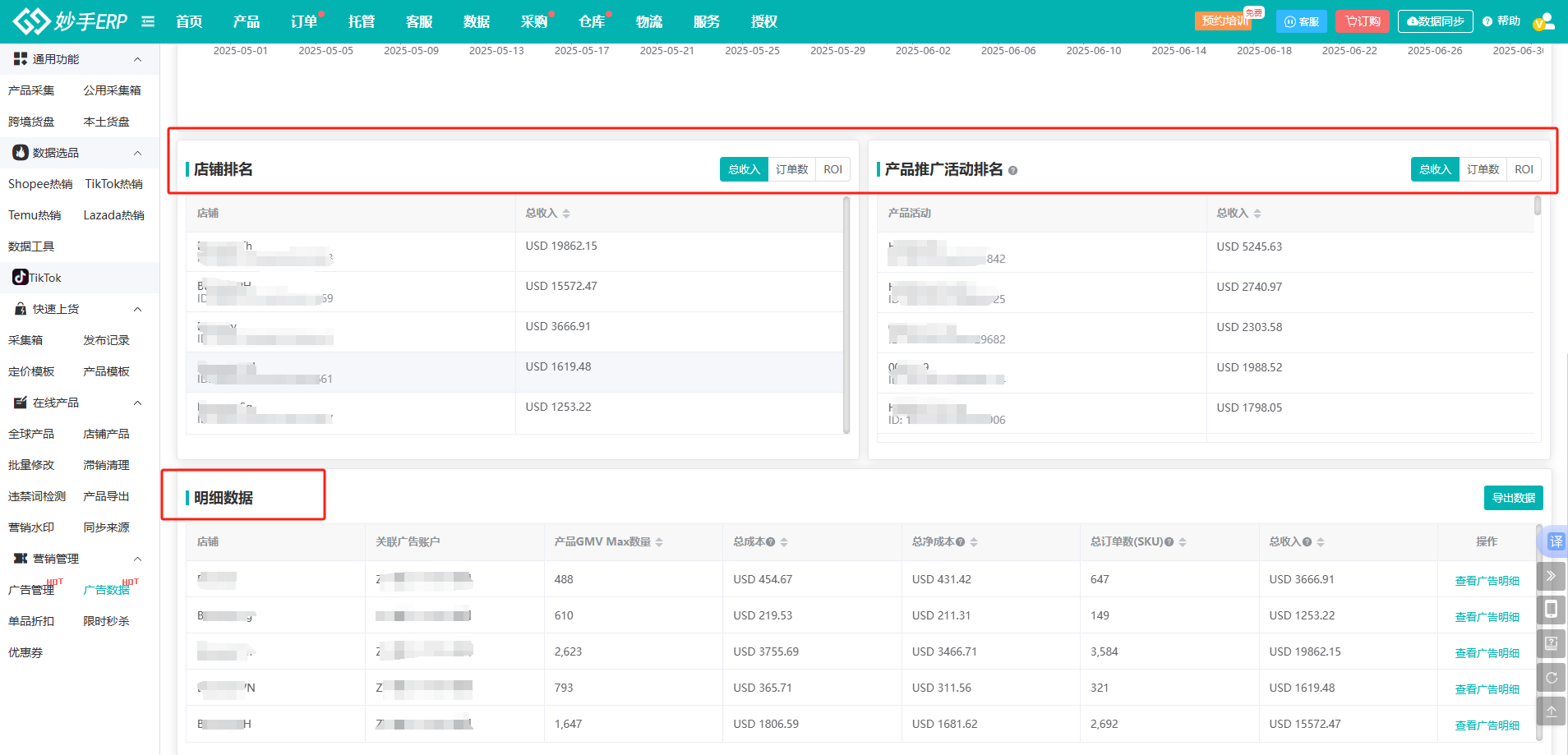Click the user avatar icon

(x=1544, y=21)
